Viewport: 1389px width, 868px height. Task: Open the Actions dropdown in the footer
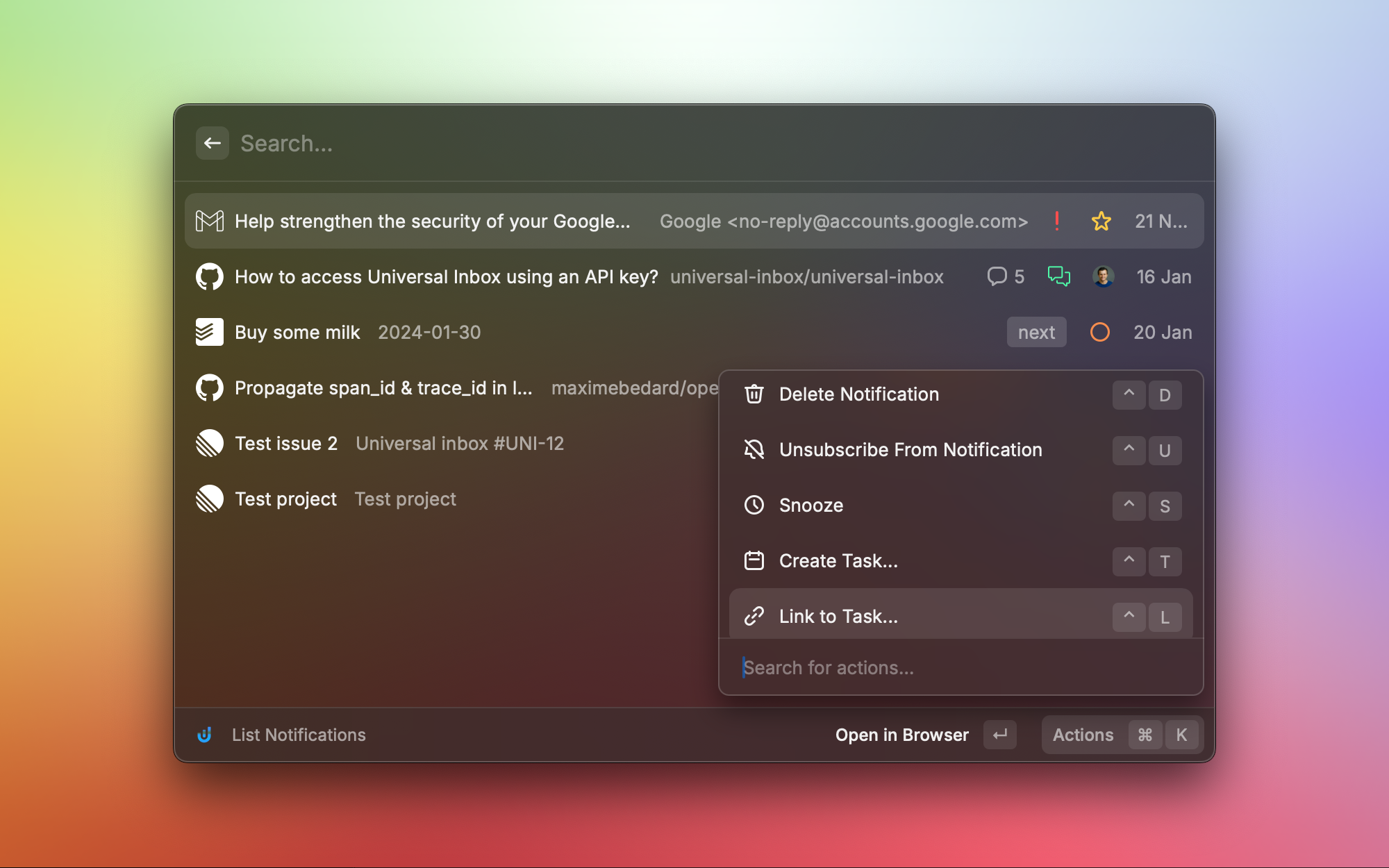tap(1083, 735)
